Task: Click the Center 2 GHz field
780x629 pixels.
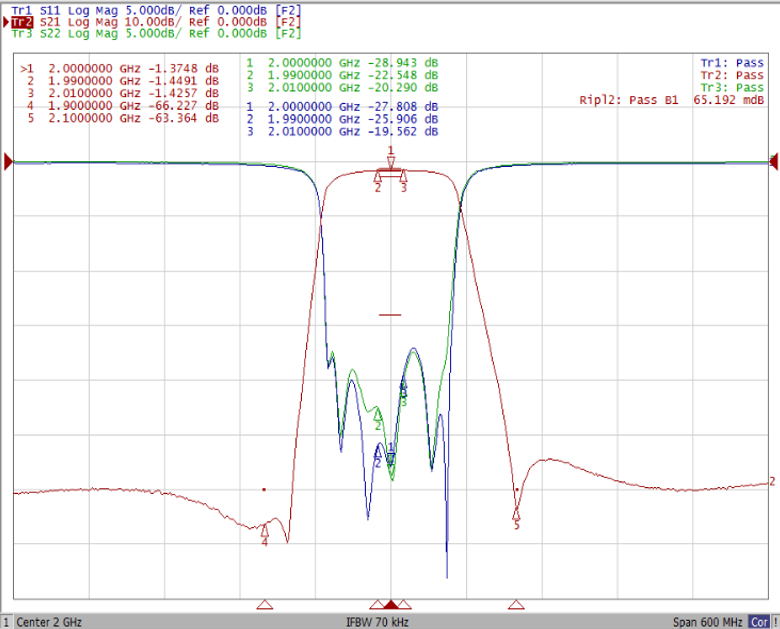Action: point(49,622)
